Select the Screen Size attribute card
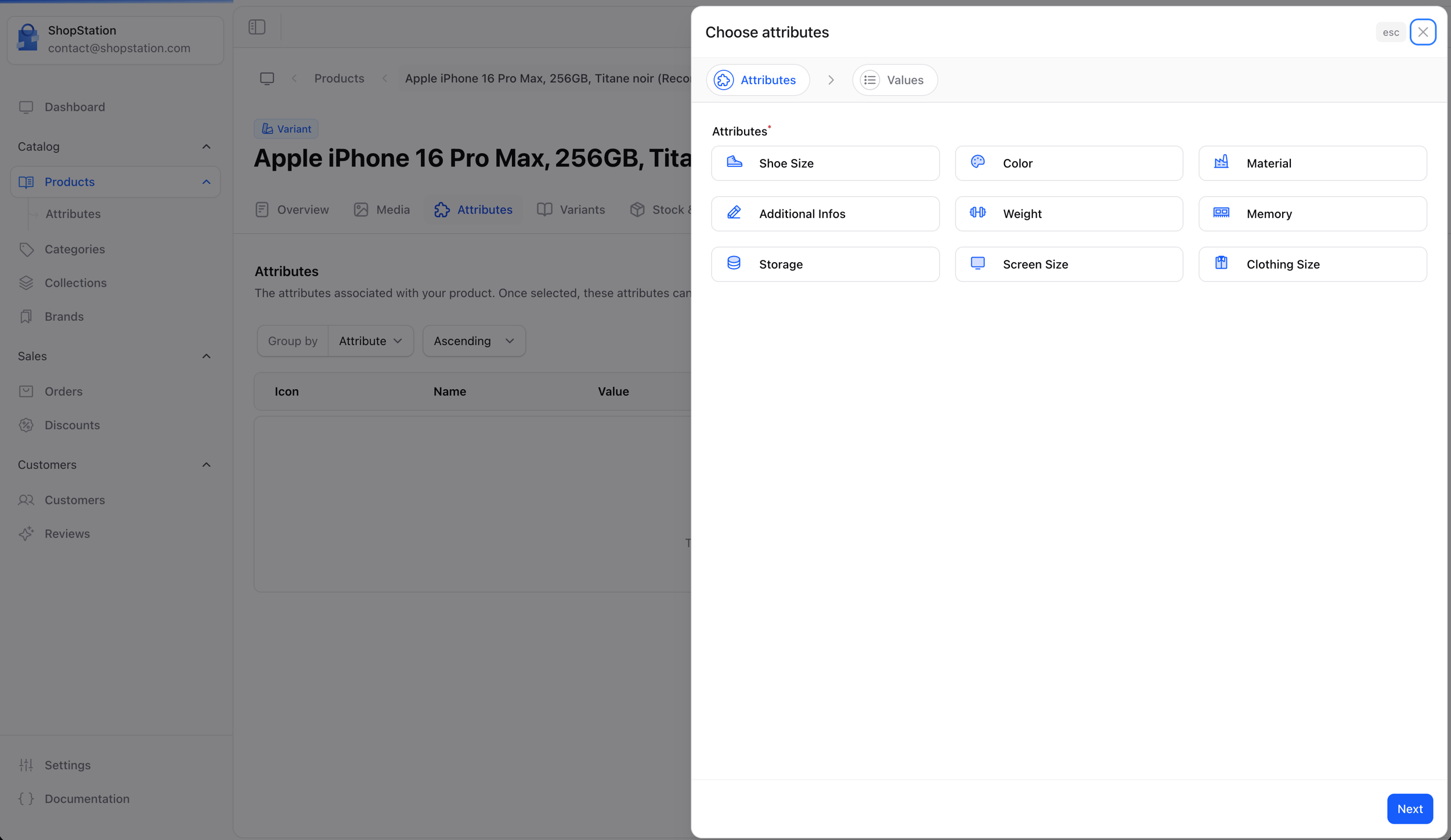1451x840 pixels. [1069, 264]
